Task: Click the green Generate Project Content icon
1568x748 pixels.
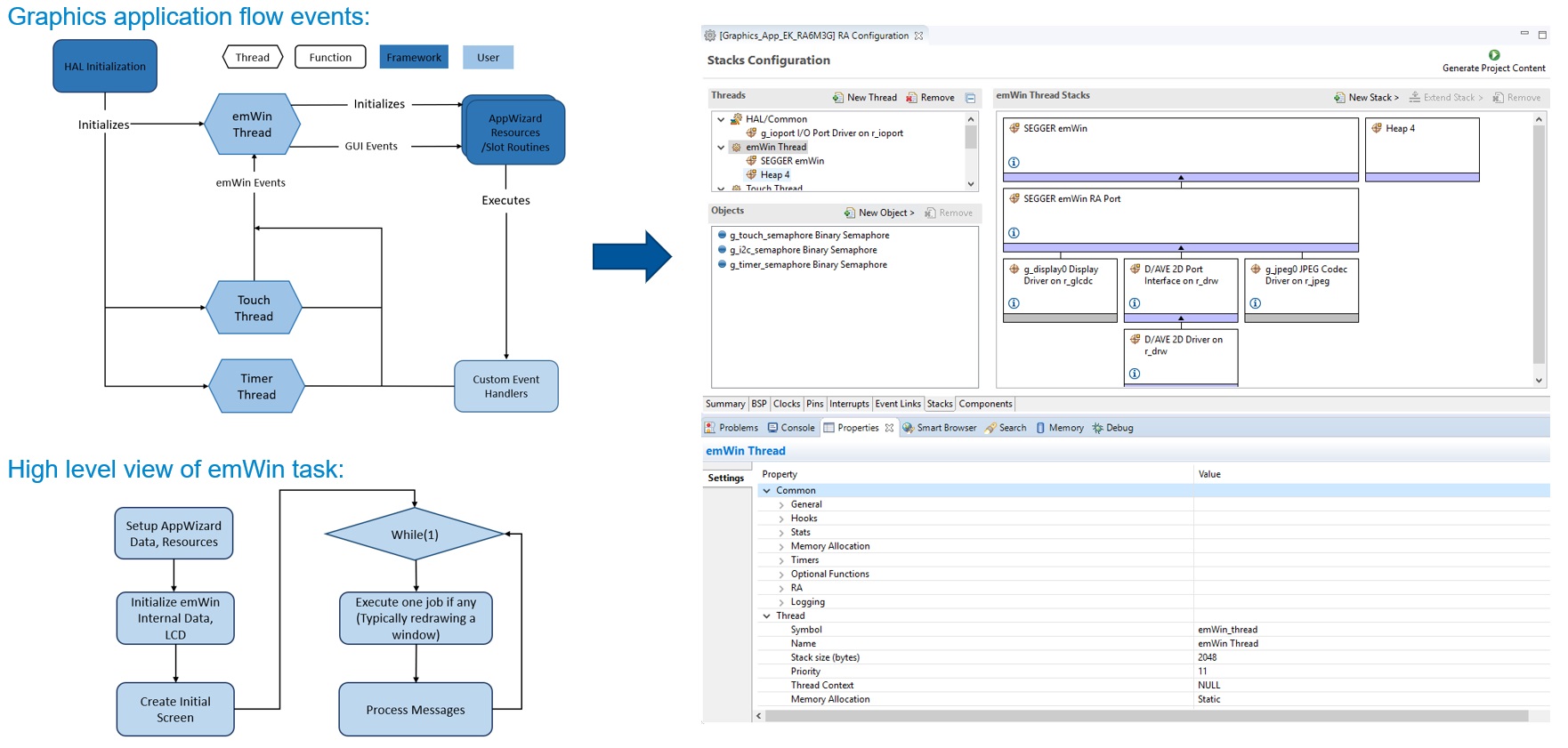Action: click(x=1494, y=55)
